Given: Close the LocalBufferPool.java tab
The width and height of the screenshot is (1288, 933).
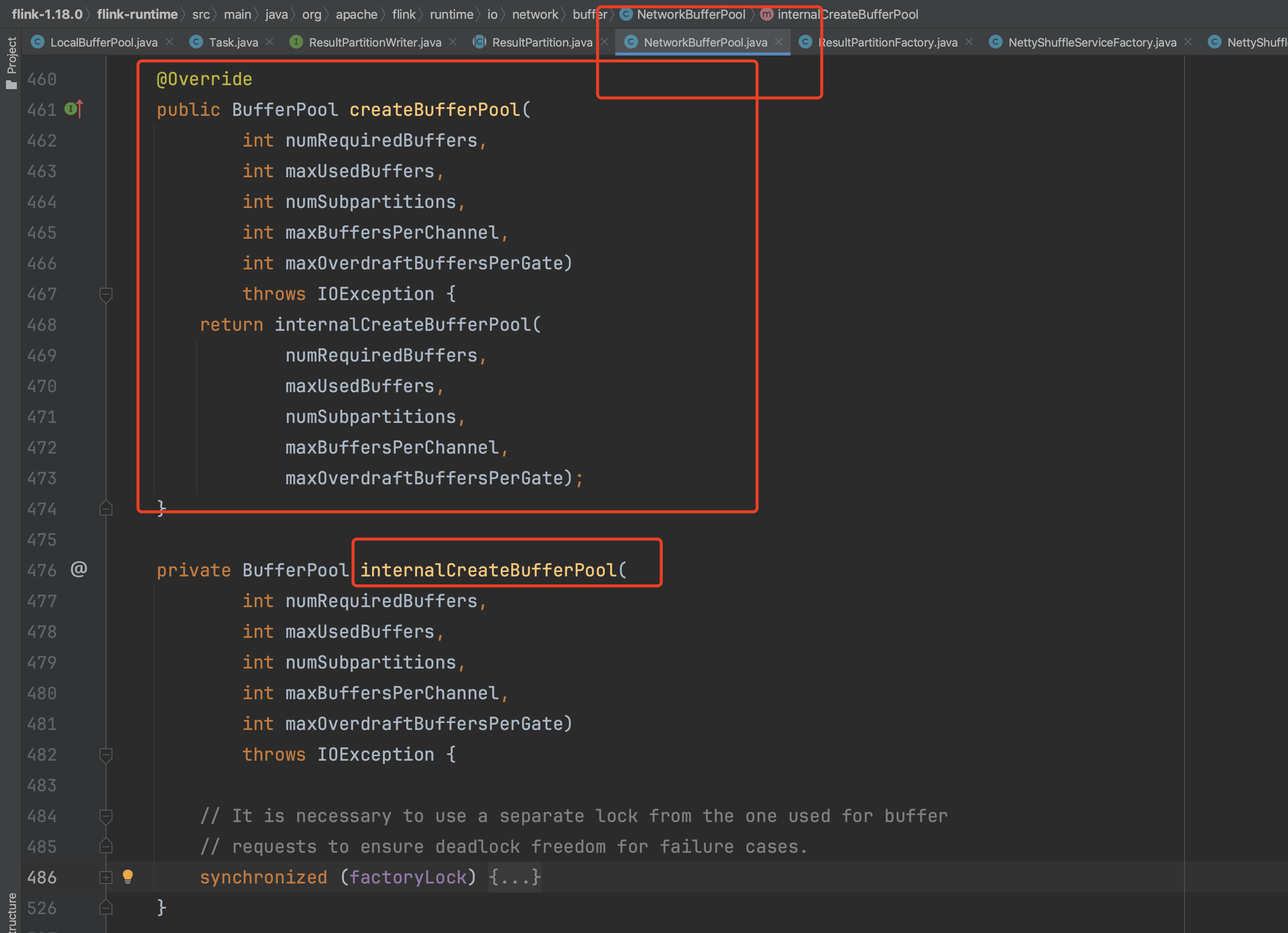Looking at the screenshot, I should coord(169,42).
